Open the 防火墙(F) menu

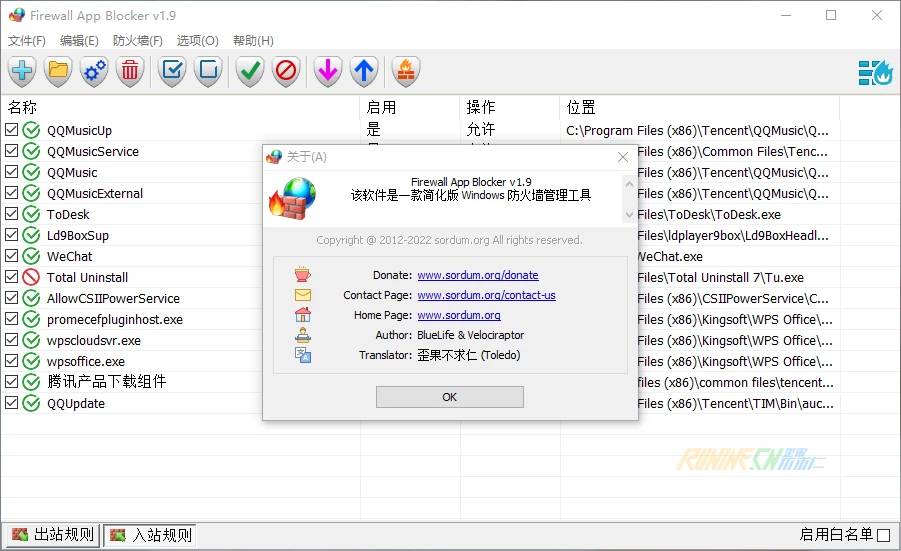pyautogui.click(x=137, y=41)
